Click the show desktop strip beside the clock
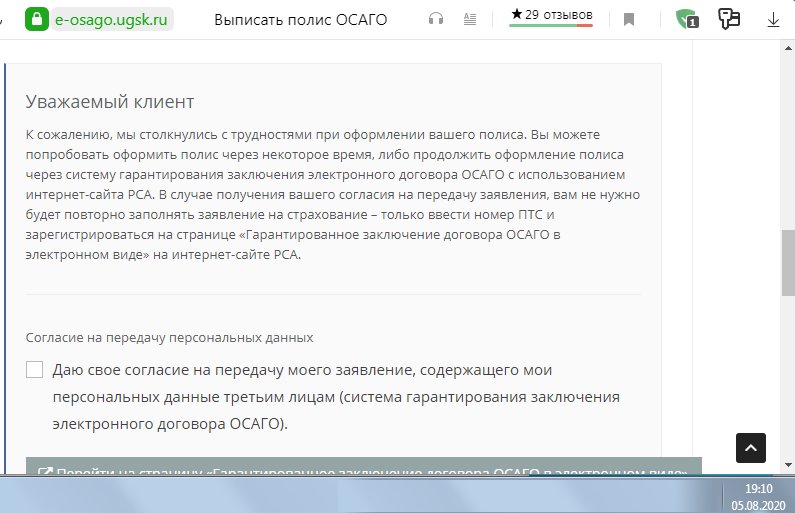This screenshot has height=513, width=795. point(791,494)
